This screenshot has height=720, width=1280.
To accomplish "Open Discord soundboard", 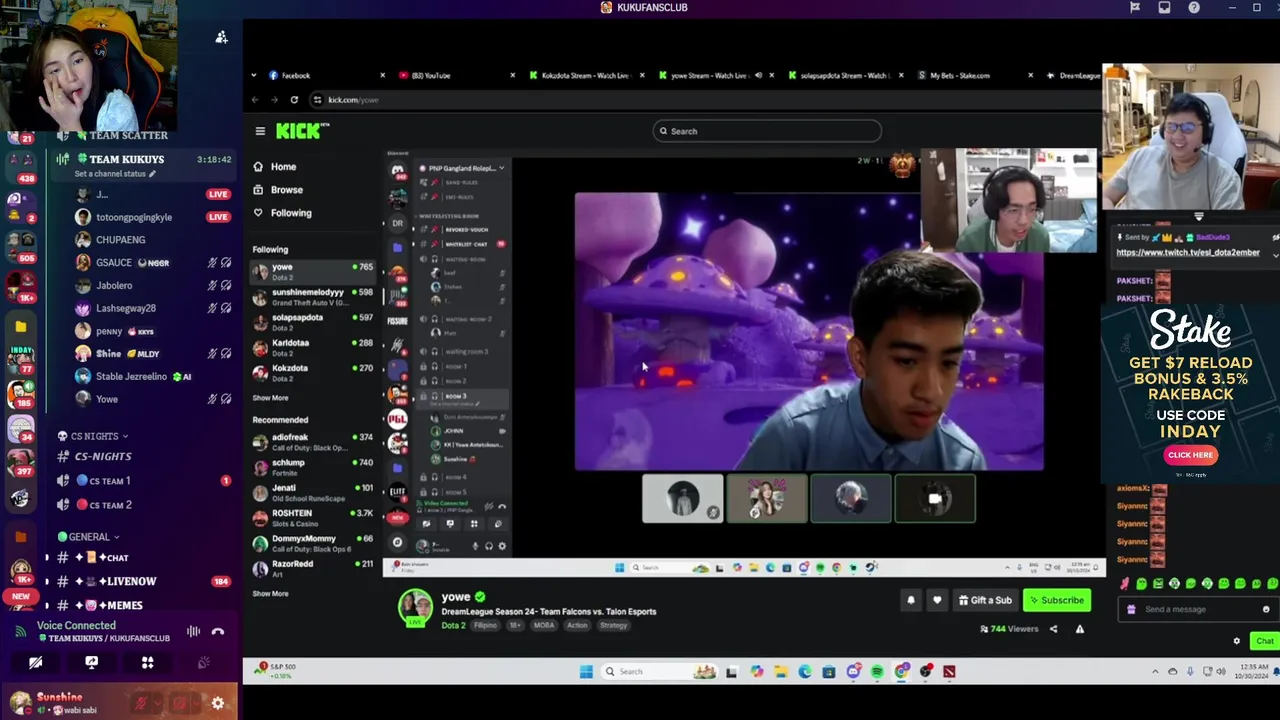I will (203, 662).
